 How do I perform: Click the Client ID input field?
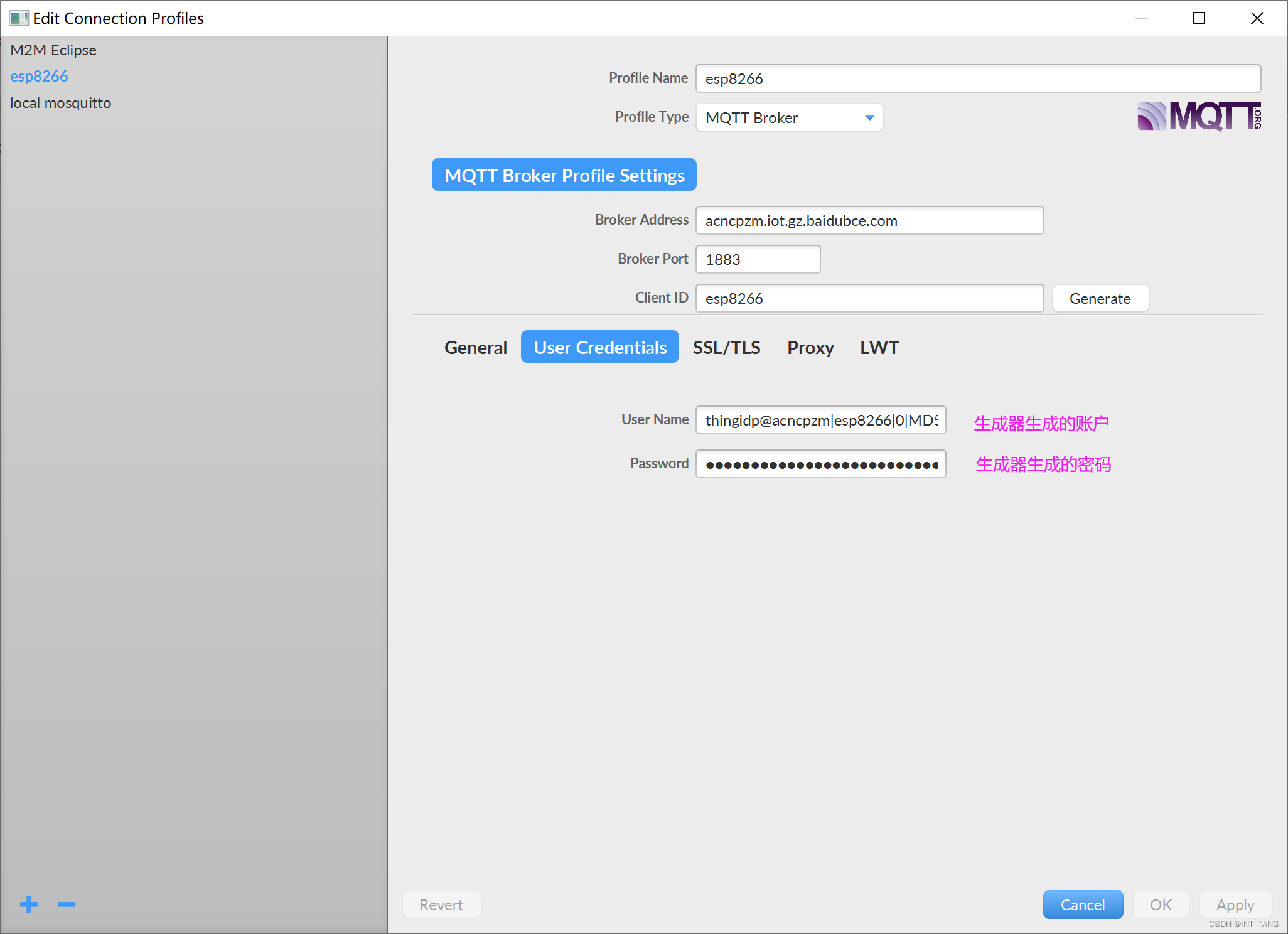(x=869, y=298)
